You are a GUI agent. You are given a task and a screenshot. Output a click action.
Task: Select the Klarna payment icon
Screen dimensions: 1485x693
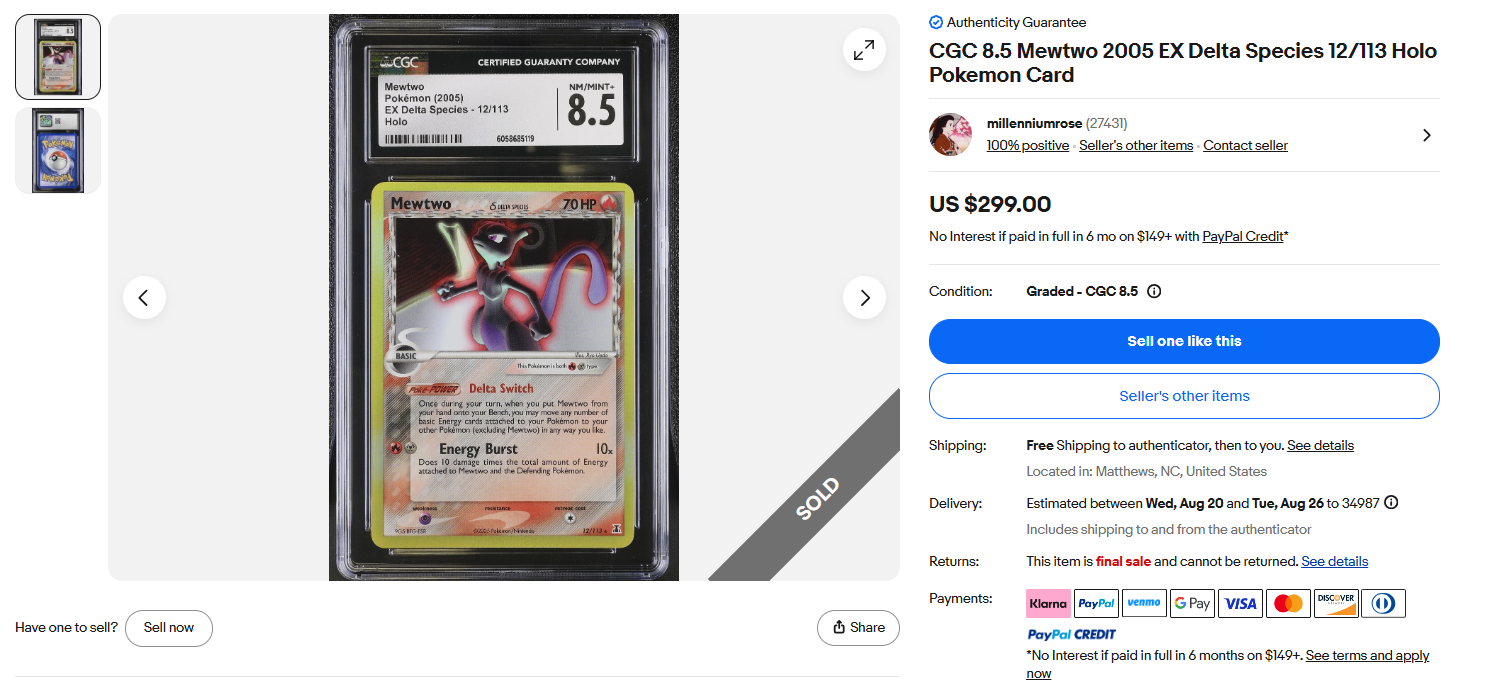coord(1048,603)
